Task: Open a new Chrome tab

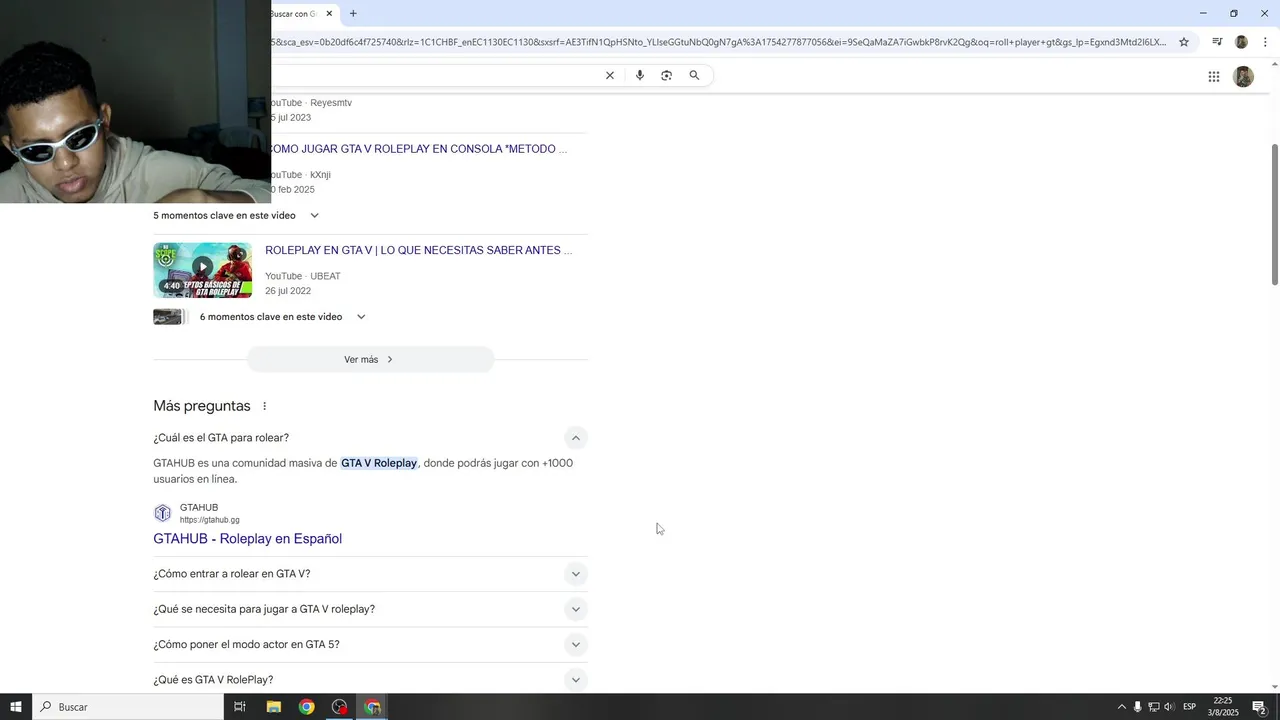Action: click(353, 14)
